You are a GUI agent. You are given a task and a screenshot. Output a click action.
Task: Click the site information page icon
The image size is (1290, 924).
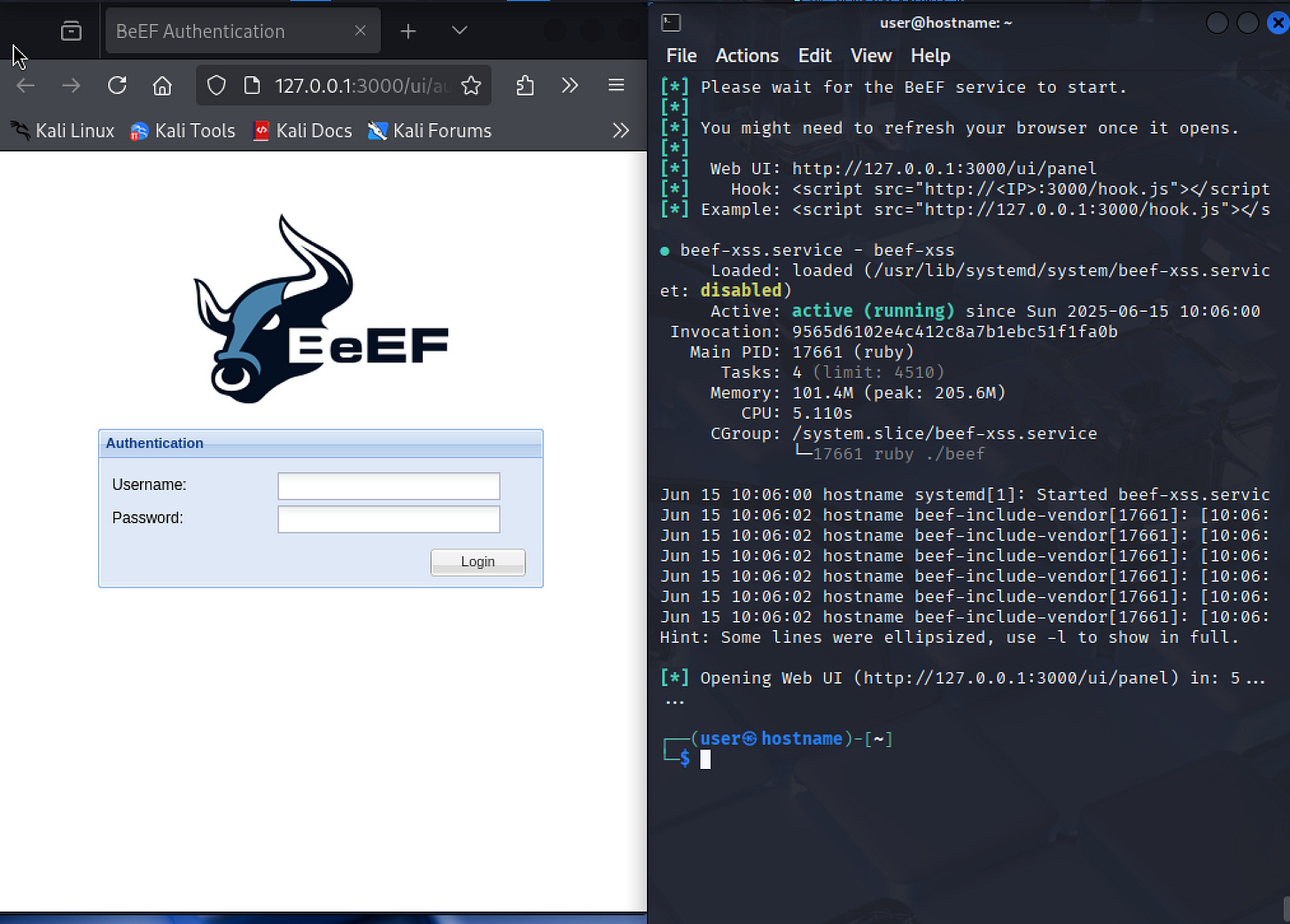(x=253, y=85)
